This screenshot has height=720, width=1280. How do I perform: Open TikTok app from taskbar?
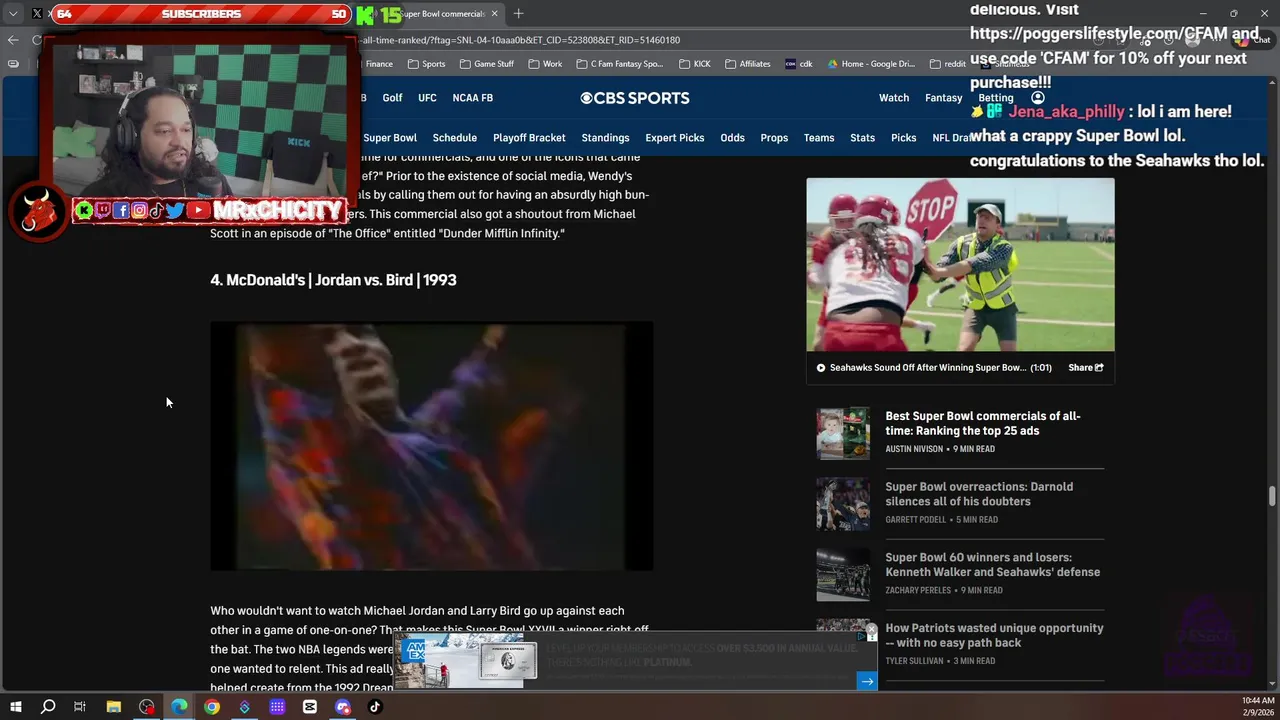click(375, 707)
